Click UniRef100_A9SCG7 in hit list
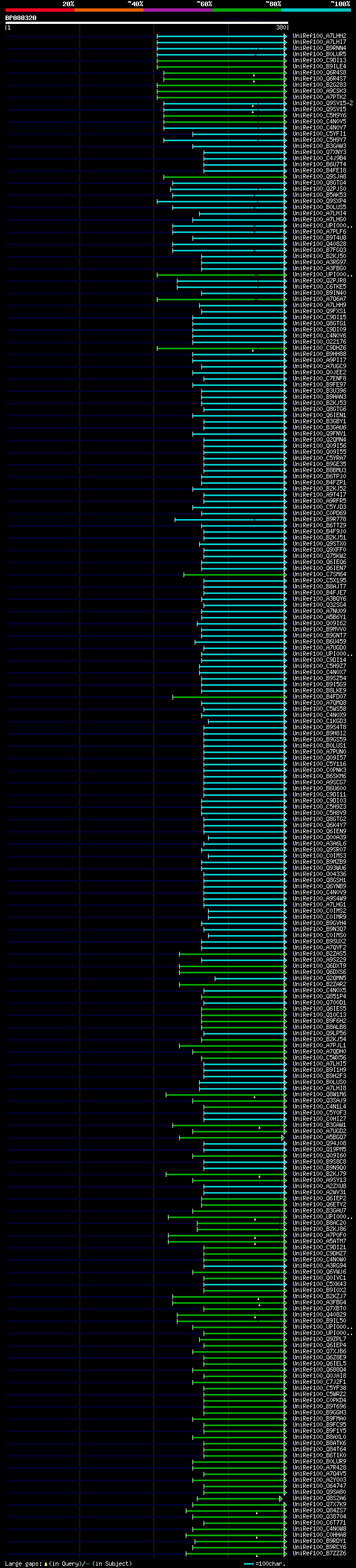 319,782
